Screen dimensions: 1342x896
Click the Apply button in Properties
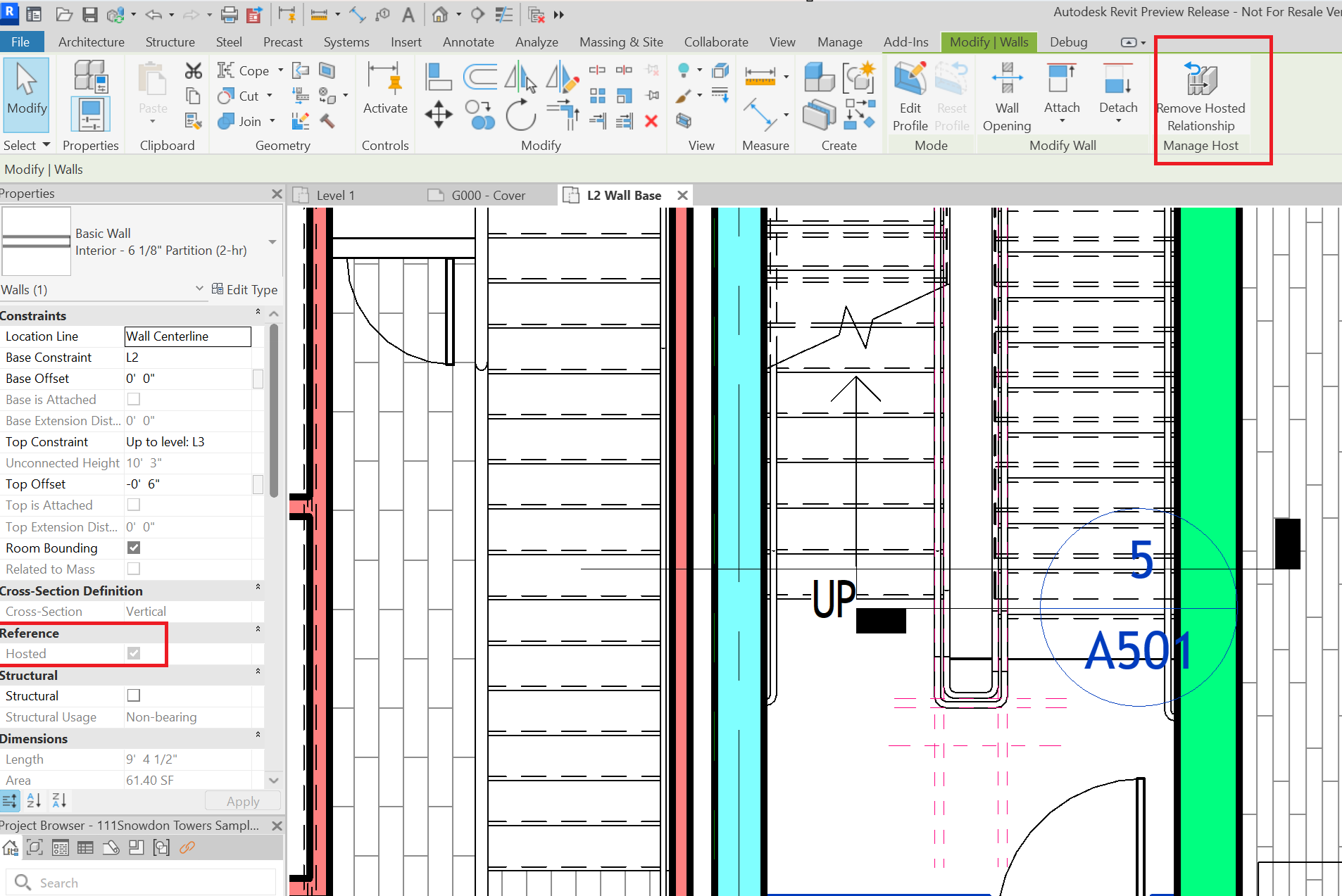[x=243, y=801]
